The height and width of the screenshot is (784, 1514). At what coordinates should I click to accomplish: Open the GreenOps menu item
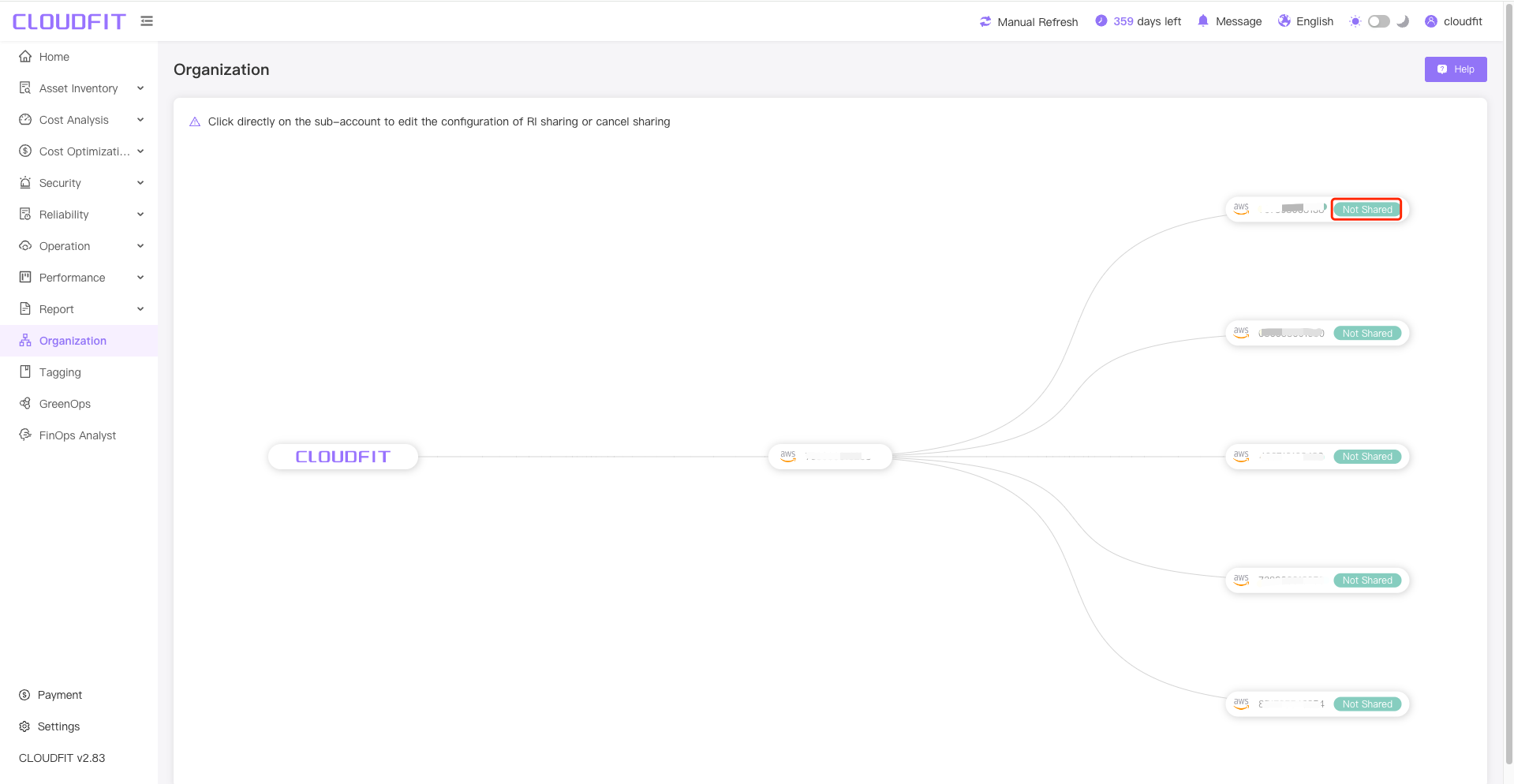point(79,404)
